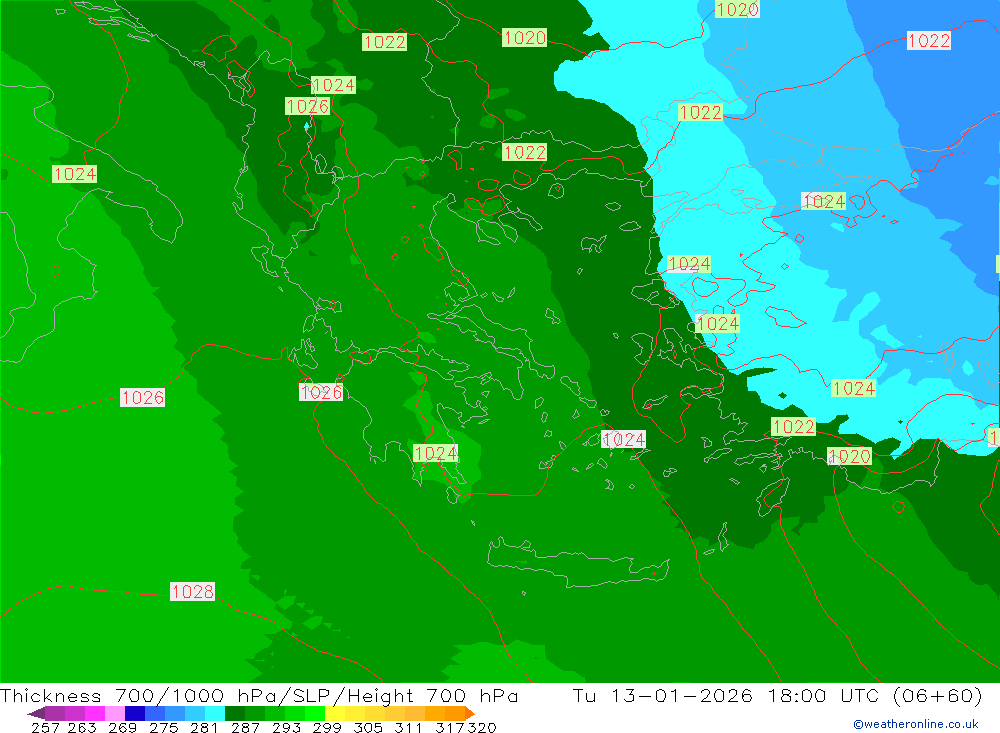Select the chart title starting with Thickness 700/1000
Image resolution: width=1000 pixels, height=733 pixels.
(x=259, y=695)
